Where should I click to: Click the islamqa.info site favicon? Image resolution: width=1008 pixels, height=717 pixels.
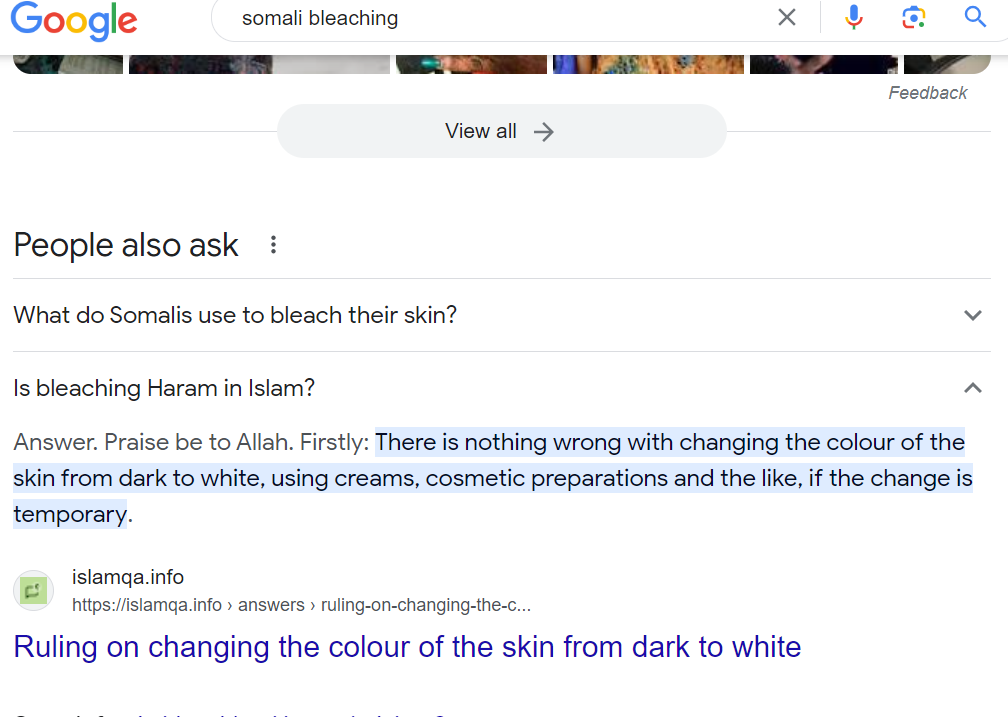click(x=33, y=590)
